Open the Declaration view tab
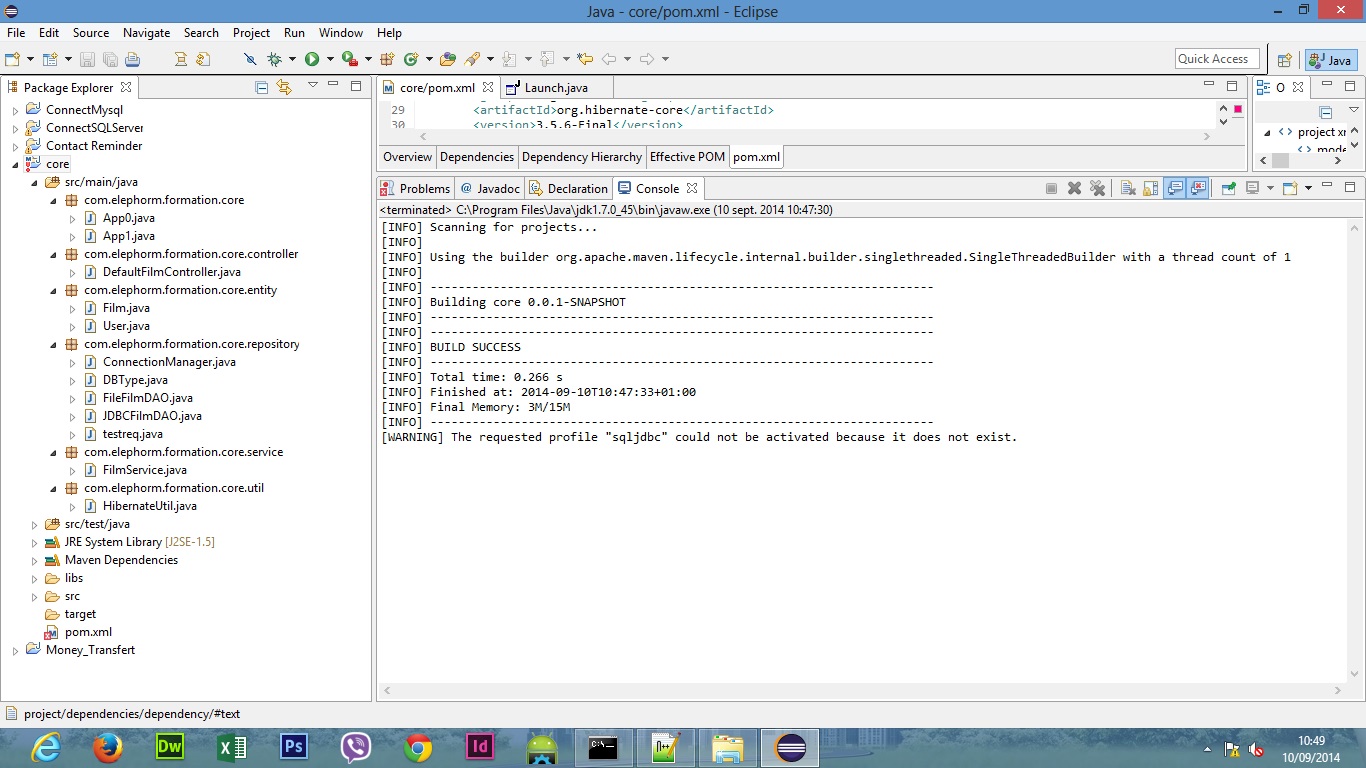Image resolution: width=1366 pixels, height=768 pixels. click(568, 188)
